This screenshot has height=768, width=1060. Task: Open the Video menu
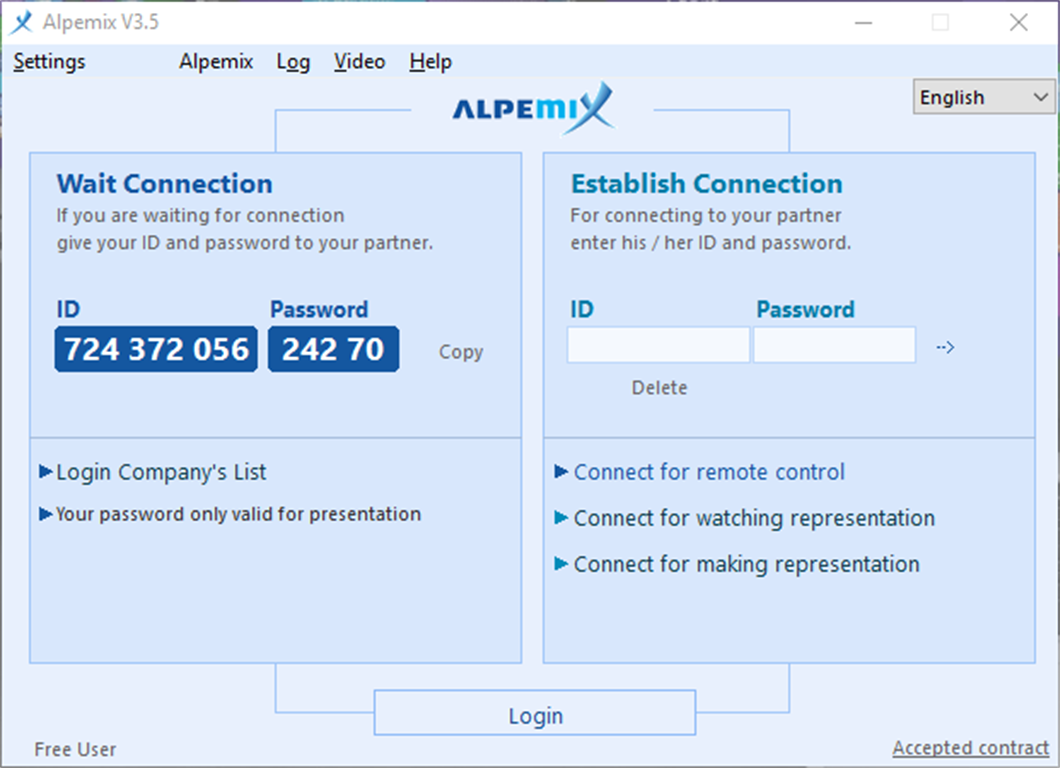(x=359, y=62)
